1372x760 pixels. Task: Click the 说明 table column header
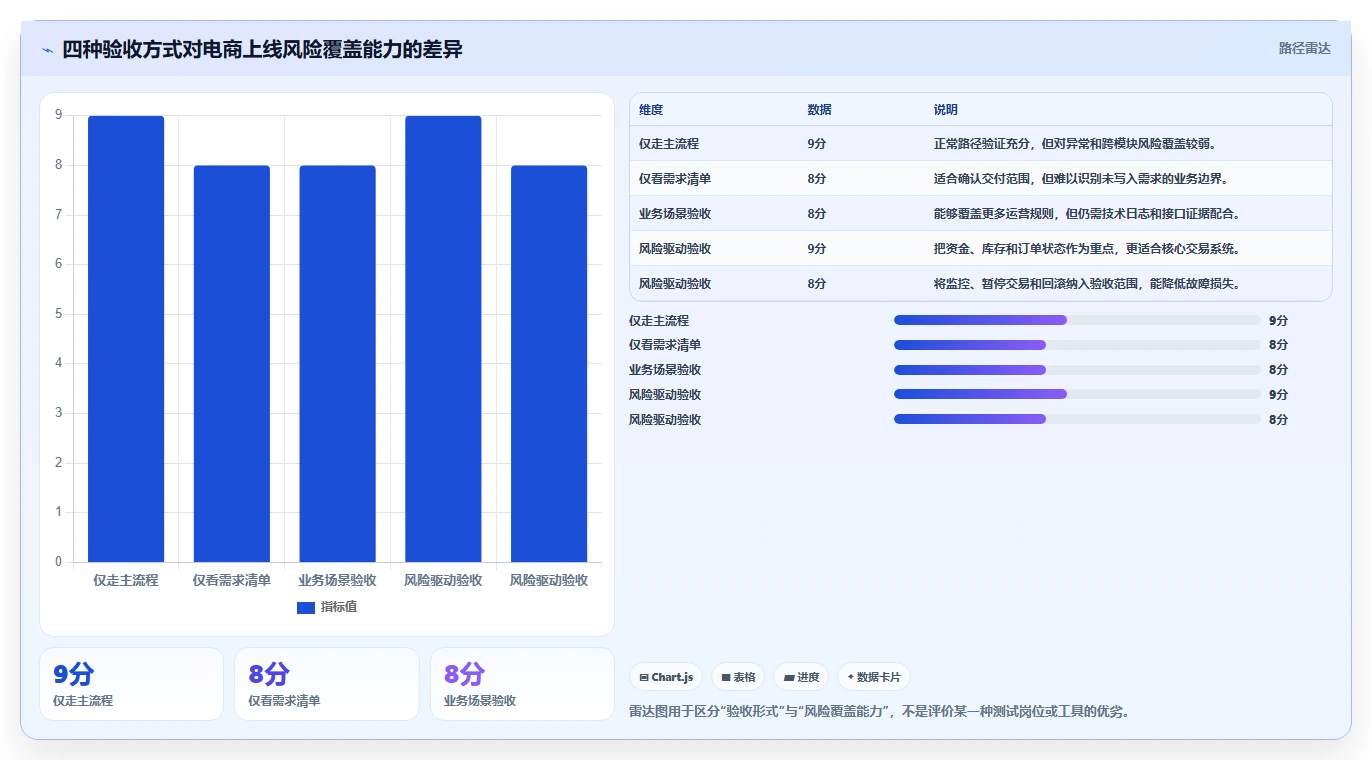[x=946, y=110]
